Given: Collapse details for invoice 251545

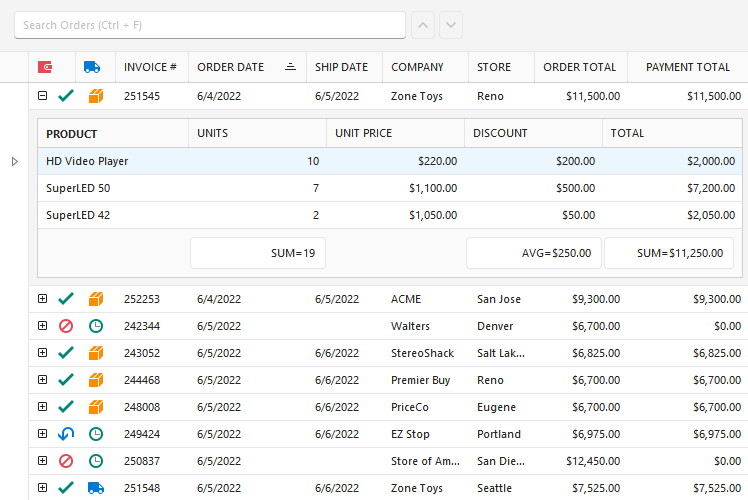Looking at the screenshot, I should 42,95.
